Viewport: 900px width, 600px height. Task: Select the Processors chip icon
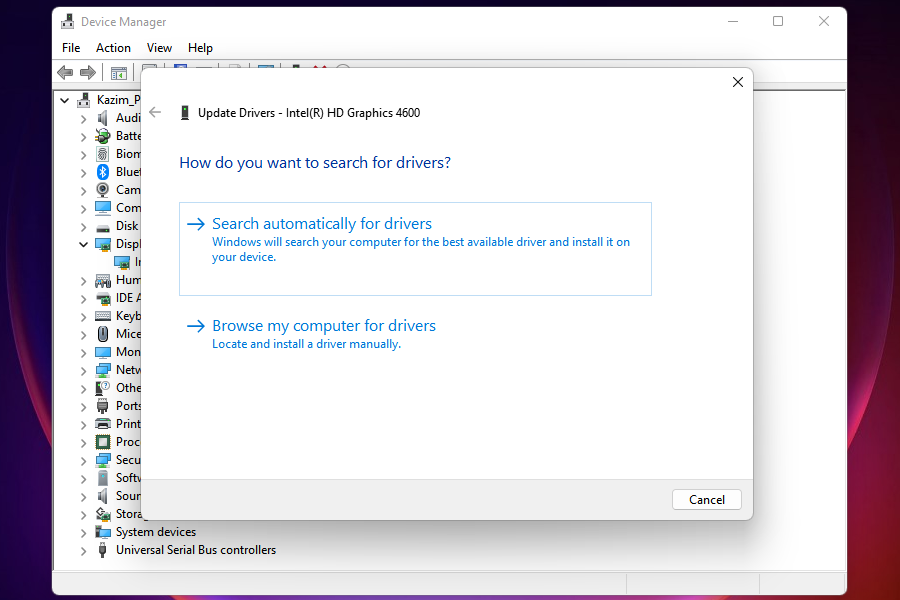click(x=103, y=442)
